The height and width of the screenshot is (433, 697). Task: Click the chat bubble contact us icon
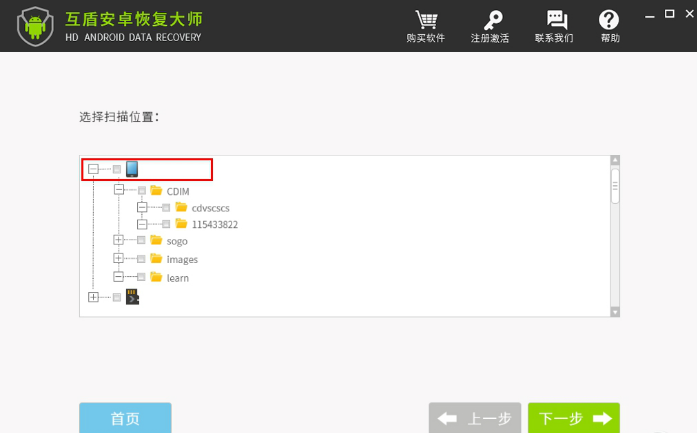pos(556,20)
